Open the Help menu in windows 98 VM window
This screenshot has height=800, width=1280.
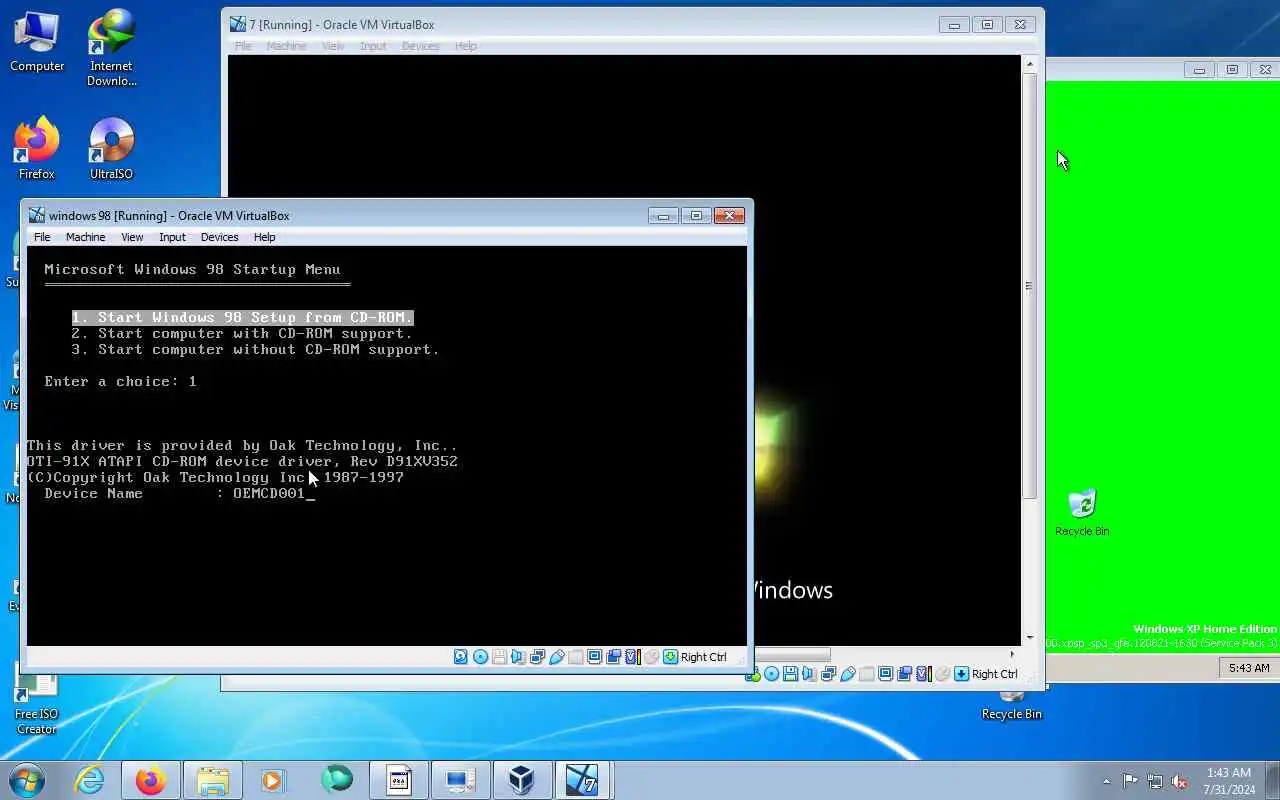pyautogui.click(x=264, y=237)
